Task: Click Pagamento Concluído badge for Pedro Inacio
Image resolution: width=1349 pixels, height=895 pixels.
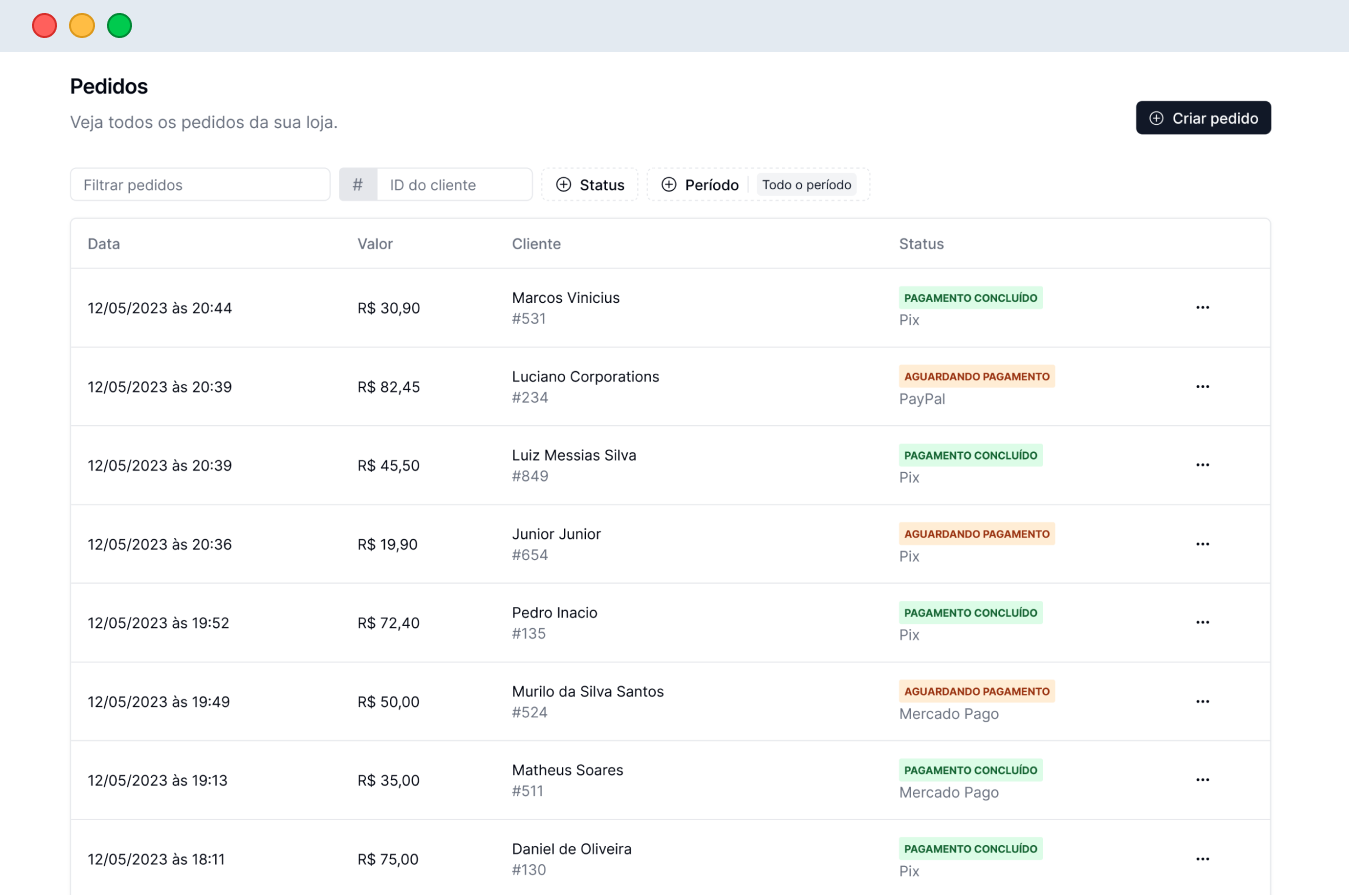Action: click(971, 612)
